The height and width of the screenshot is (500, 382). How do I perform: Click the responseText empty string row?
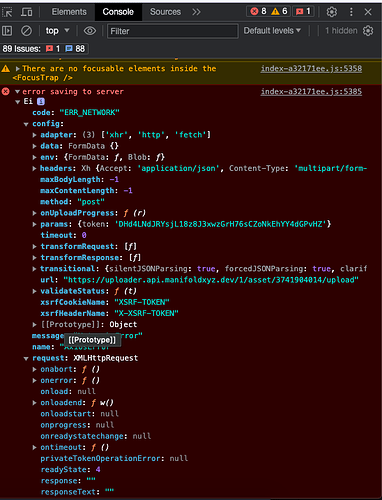(x=77, y=492)
